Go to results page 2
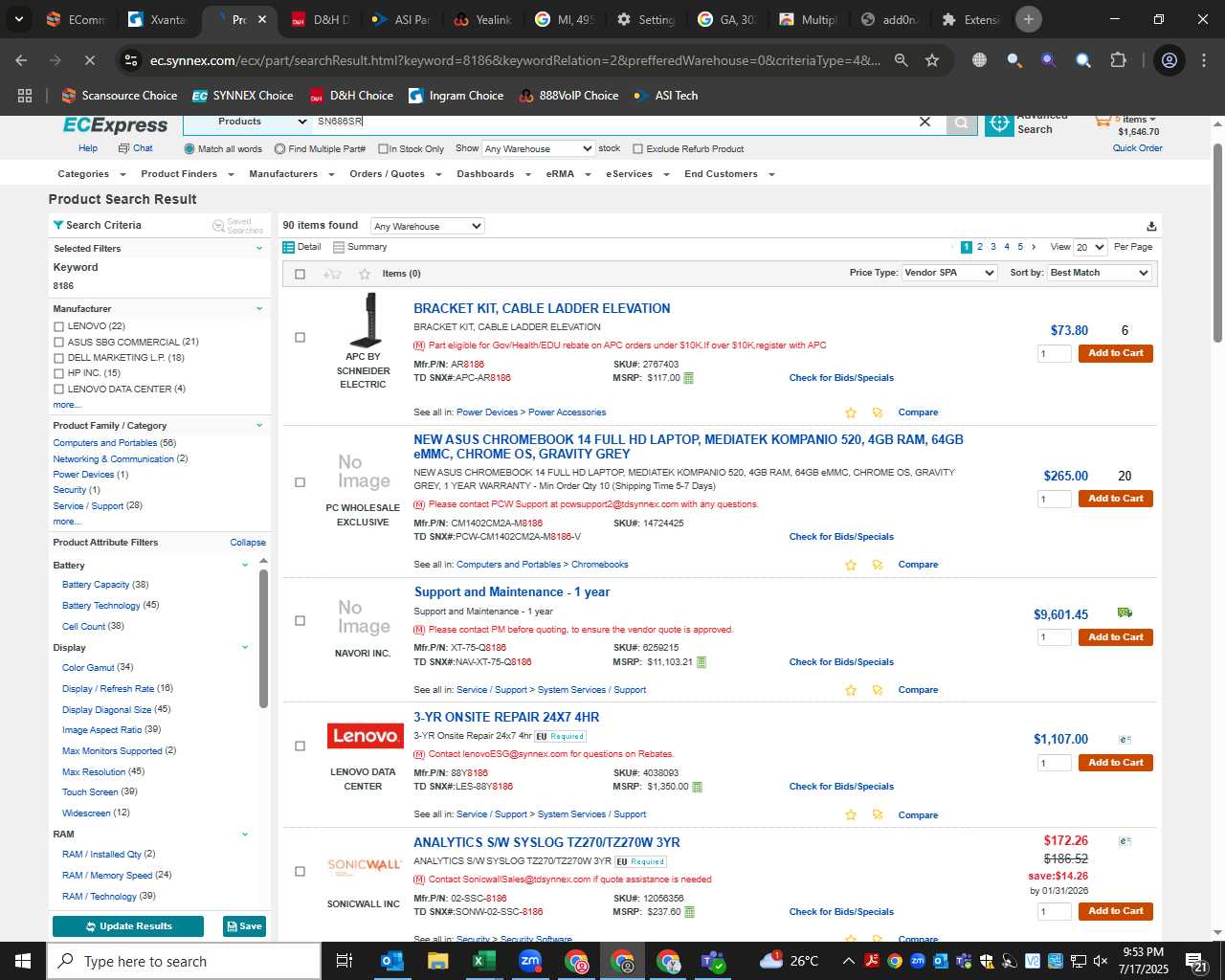 click(980, 247)
